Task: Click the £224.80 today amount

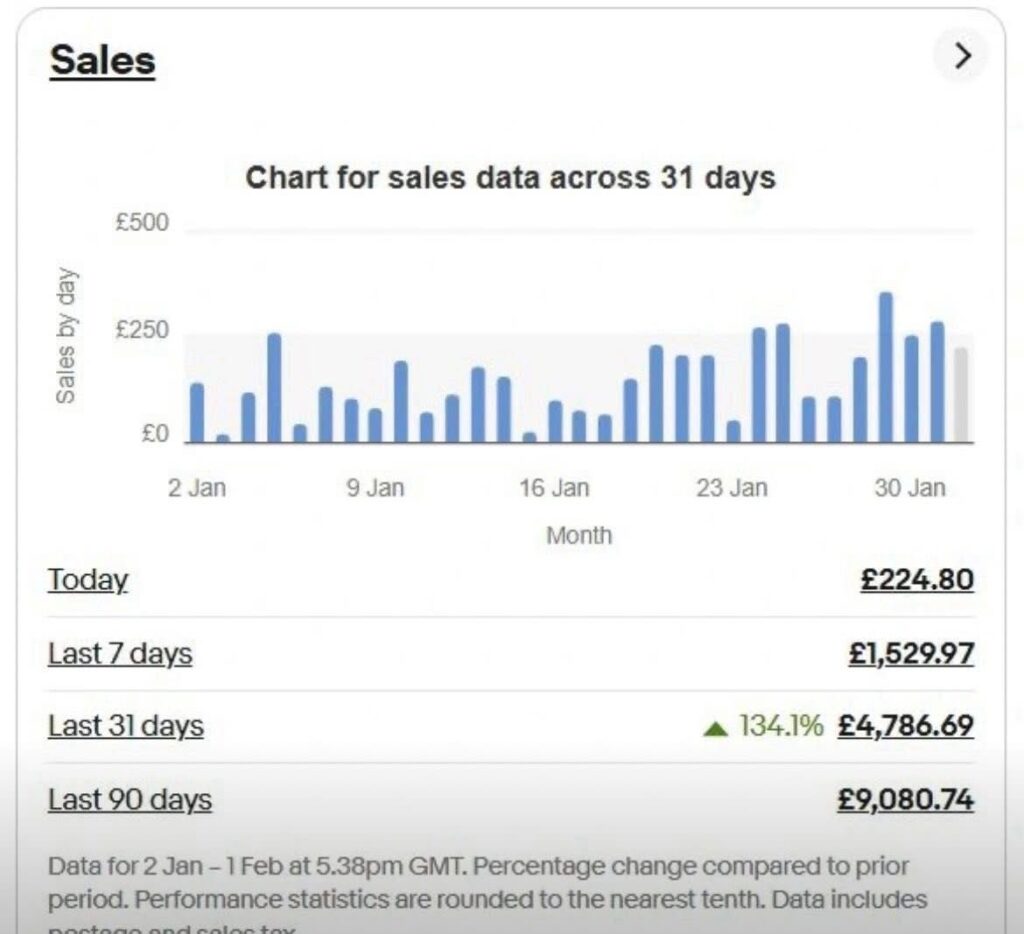Action: [x=916, y=580]
